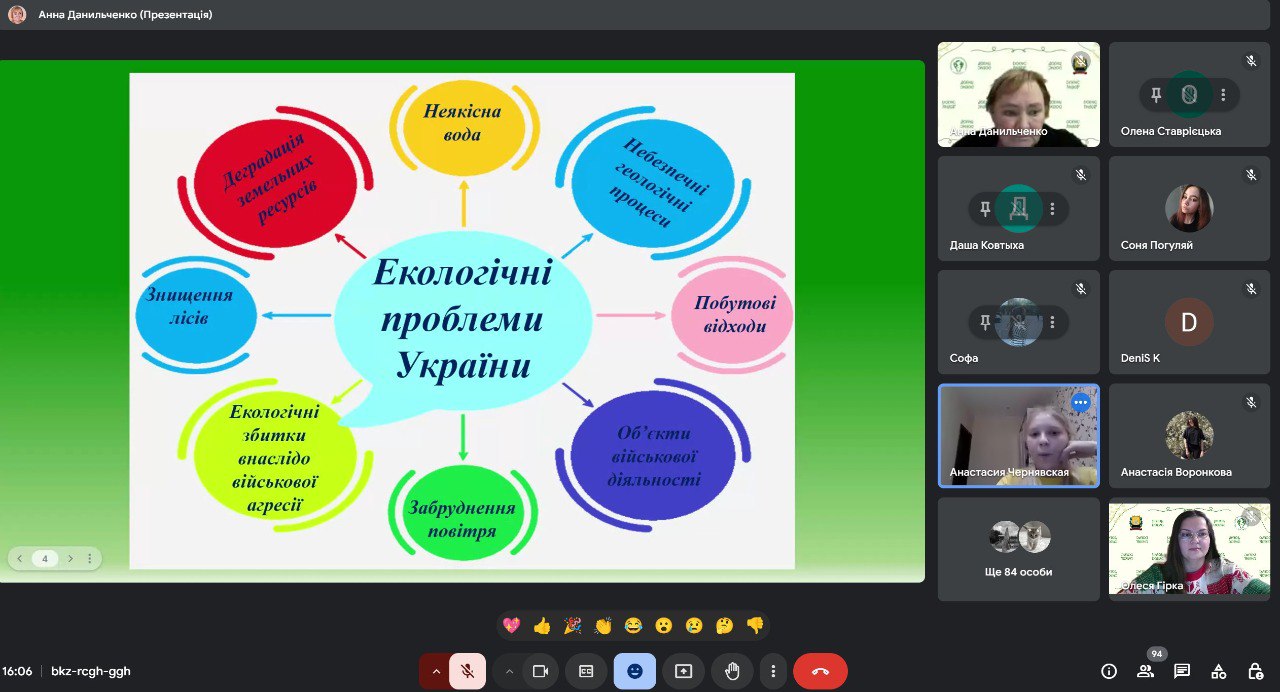Raise your hand
The image size is (1280, 692).
[x=732, y=671]
